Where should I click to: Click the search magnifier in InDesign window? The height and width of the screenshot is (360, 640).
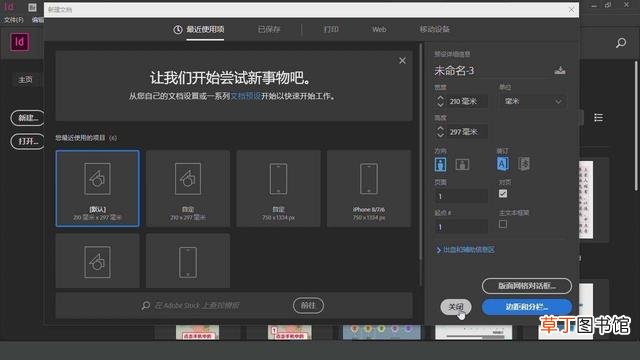tap(621, 42)
